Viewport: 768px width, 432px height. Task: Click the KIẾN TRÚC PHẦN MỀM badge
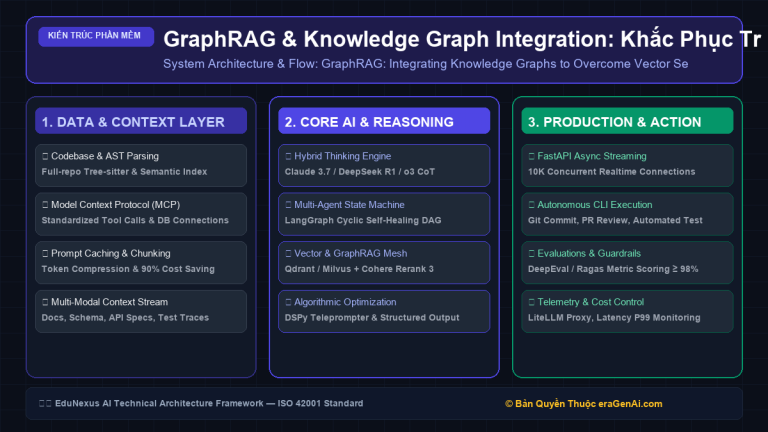click(x=96, y=36)
